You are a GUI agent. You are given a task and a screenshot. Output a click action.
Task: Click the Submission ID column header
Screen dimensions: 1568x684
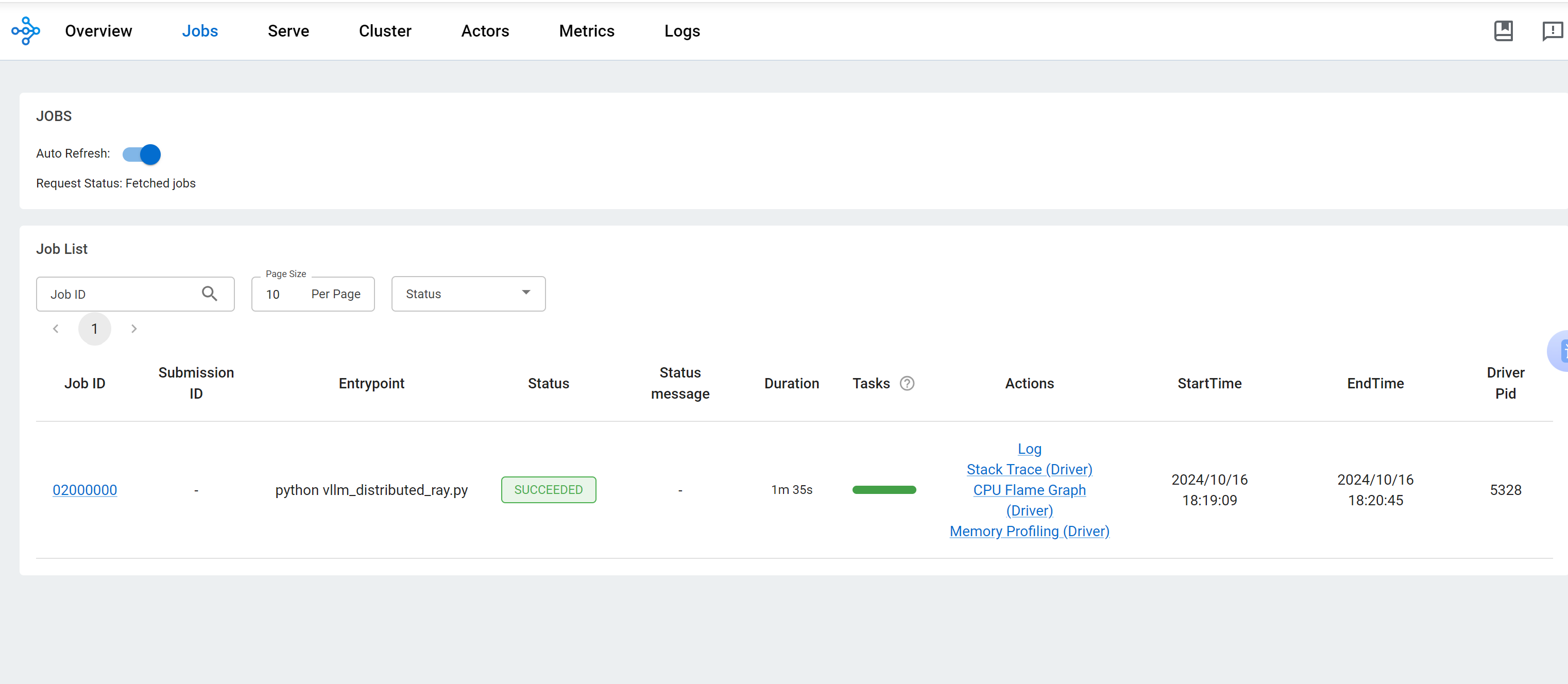point(196,383)
